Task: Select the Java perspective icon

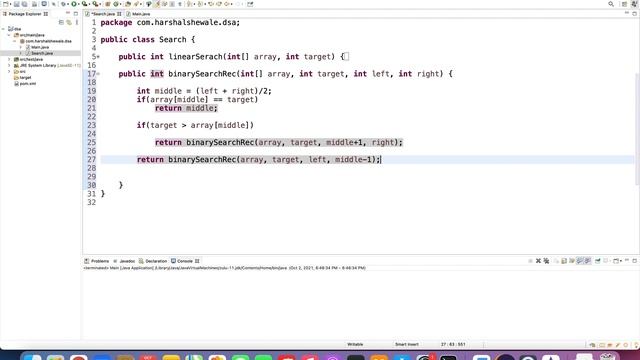Action: coord(635,4)
